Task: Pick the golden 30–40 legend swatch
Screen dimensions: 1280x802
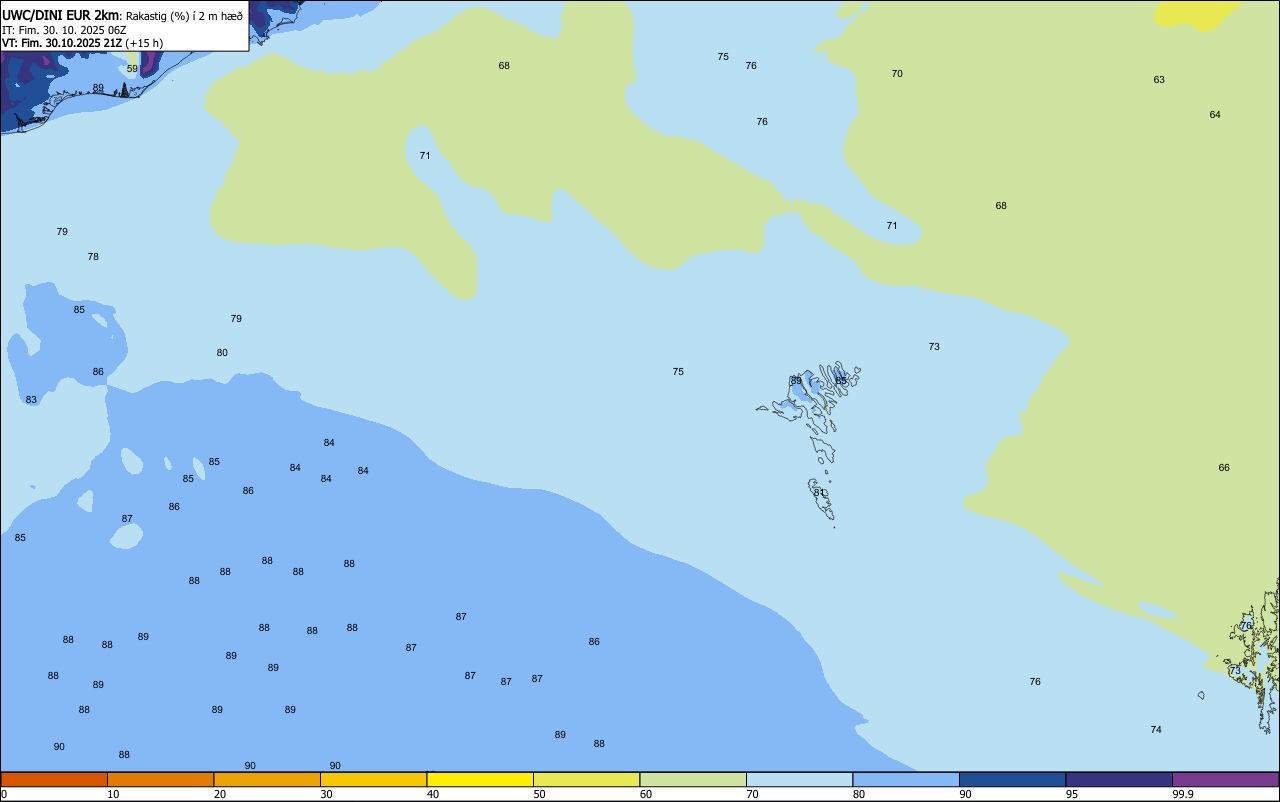Action: [x=373, y=779]
